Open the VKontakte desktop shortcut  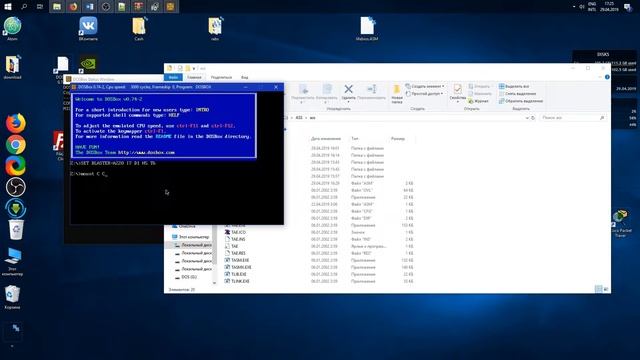click(x=88, y=29)
